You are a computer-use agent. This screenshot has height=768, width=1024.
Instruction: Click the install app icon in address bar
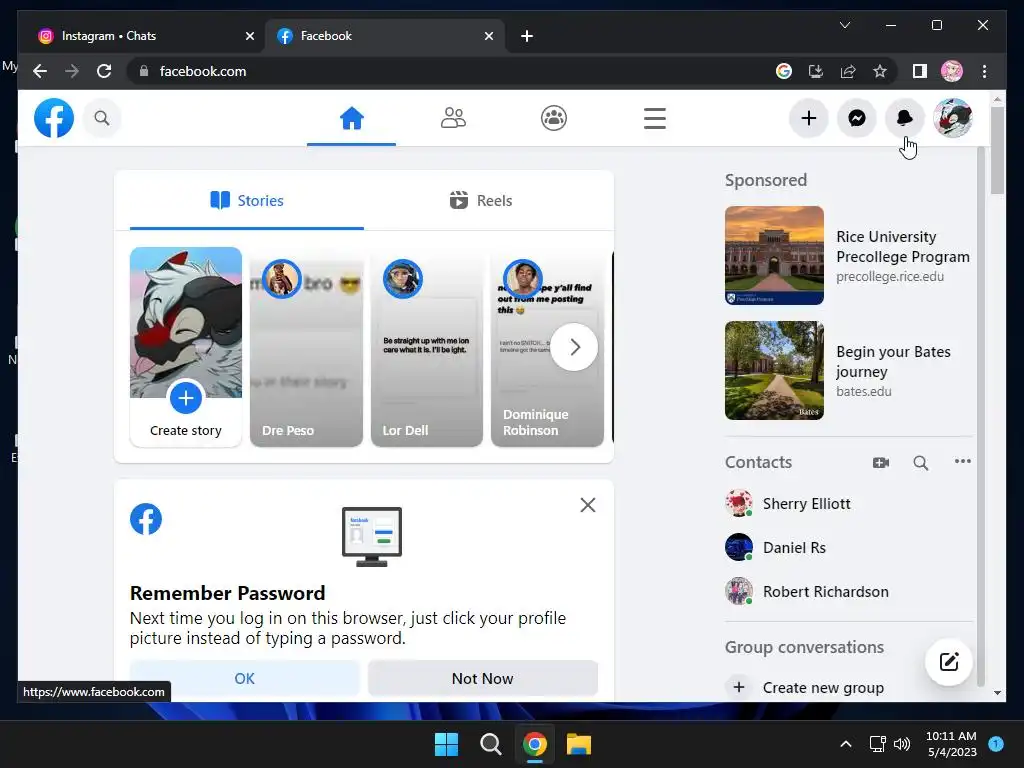click(816, 71)
